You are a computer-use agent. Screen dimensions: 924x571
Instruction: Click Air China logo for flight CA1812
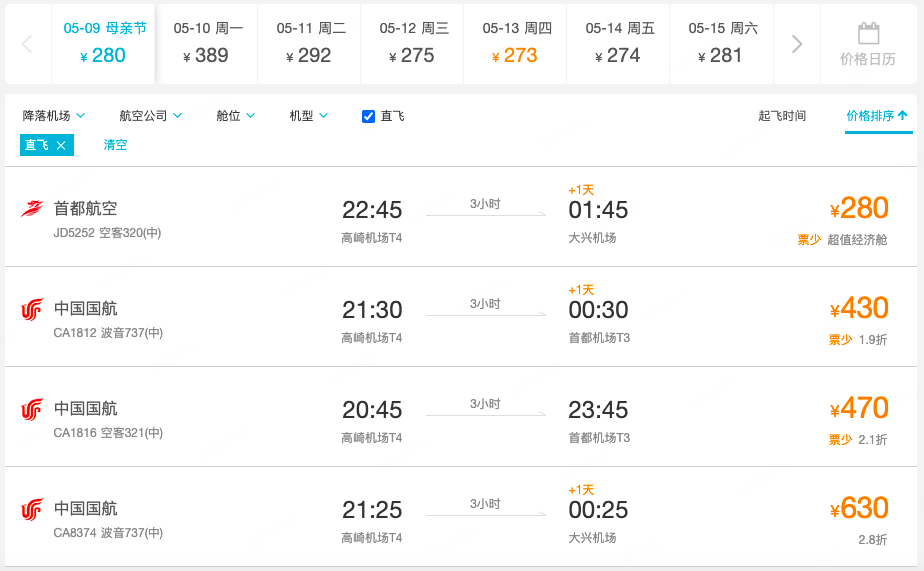[32, 309]
